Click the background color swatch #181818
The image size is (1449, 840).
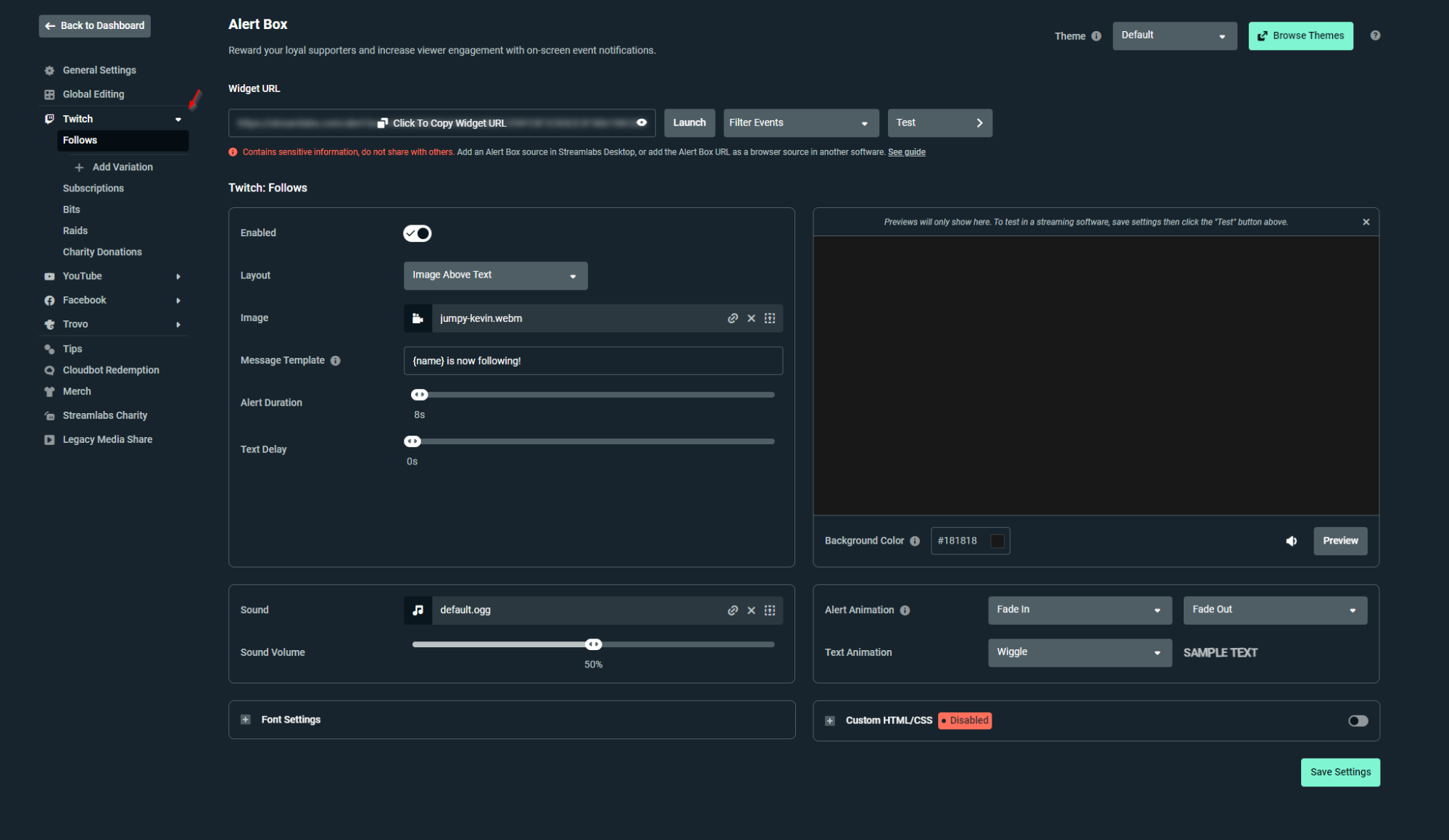997,541
